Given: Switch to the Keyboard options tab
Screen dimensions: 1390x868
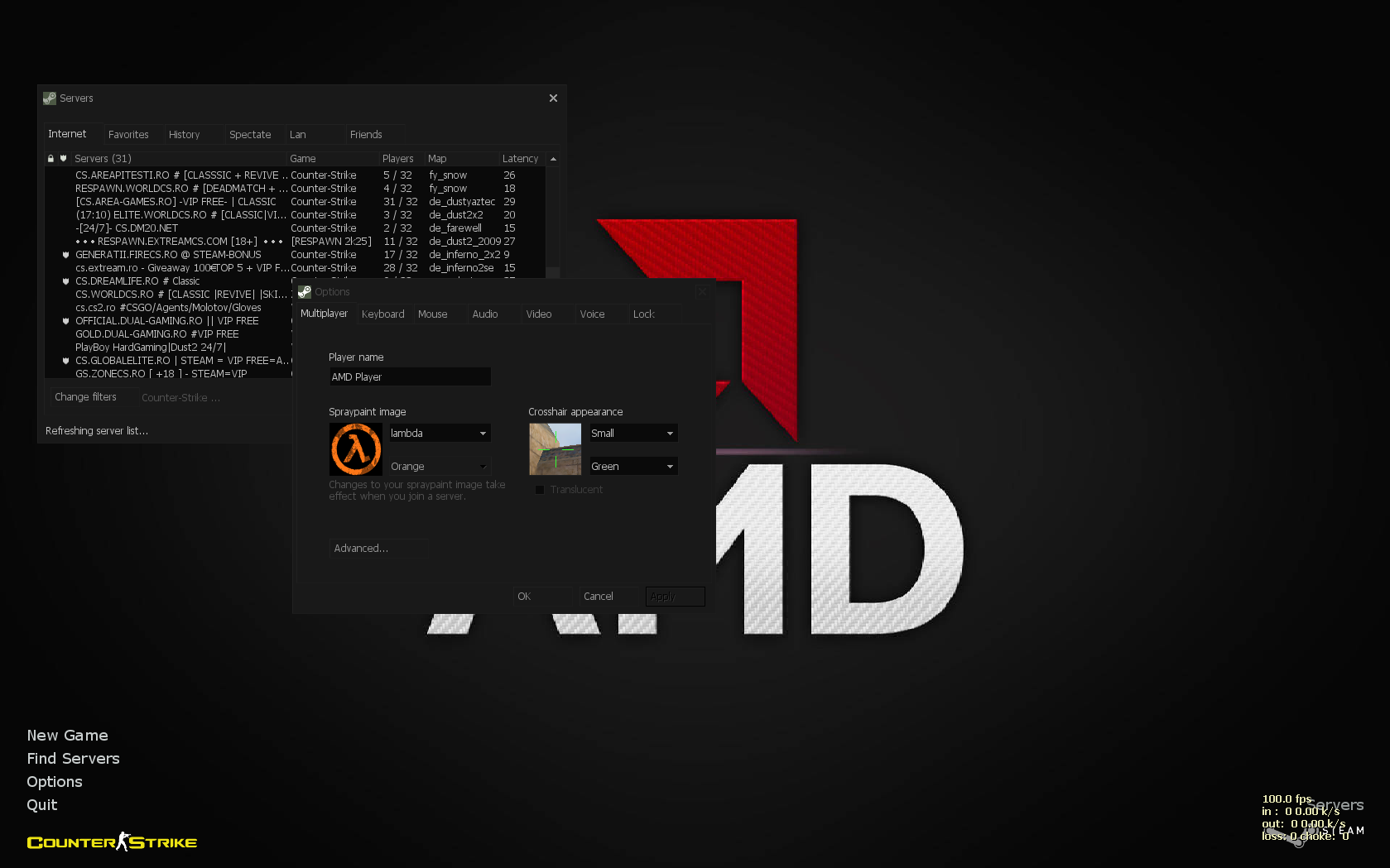Looking at the screenshot, I should (x=382, y=314).
